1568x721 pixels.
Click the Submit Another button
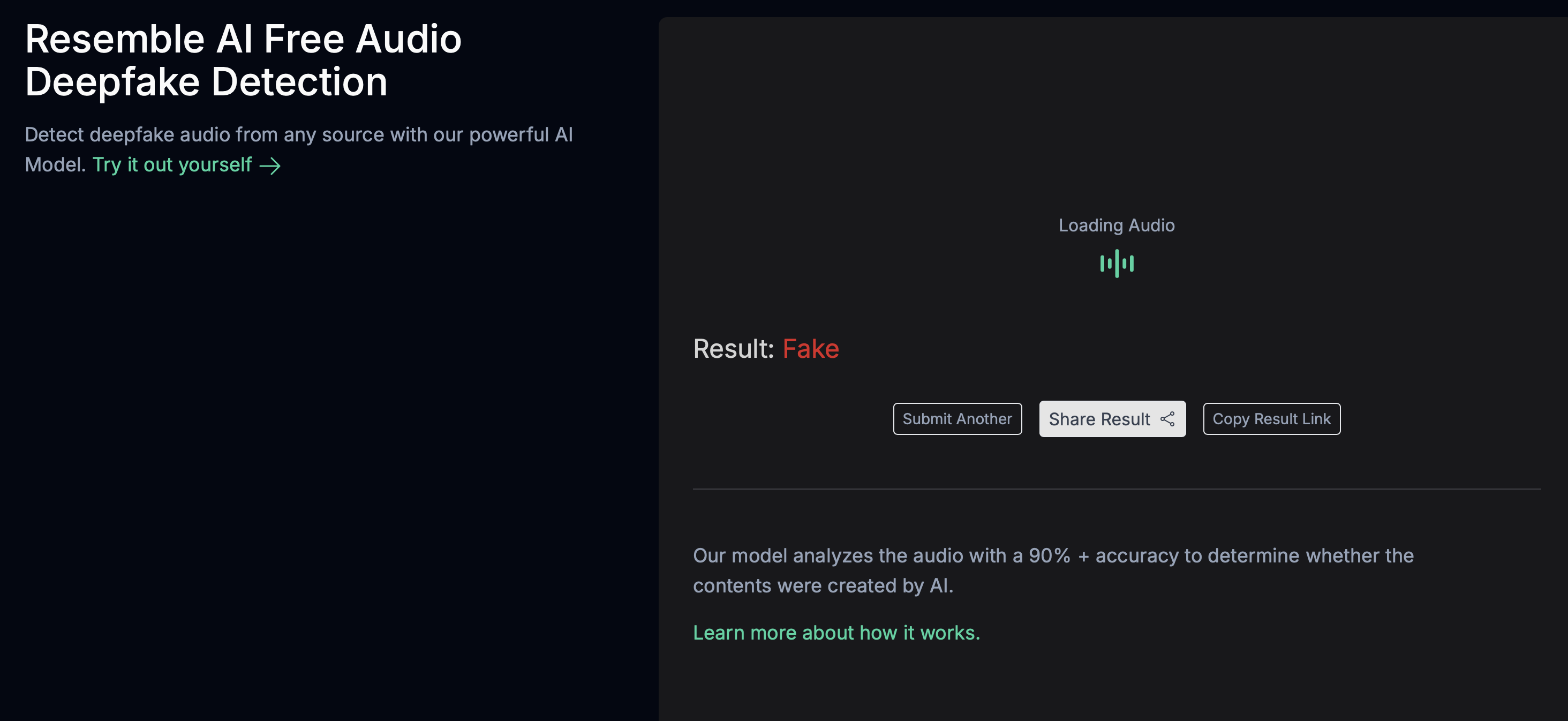[957, 419]
